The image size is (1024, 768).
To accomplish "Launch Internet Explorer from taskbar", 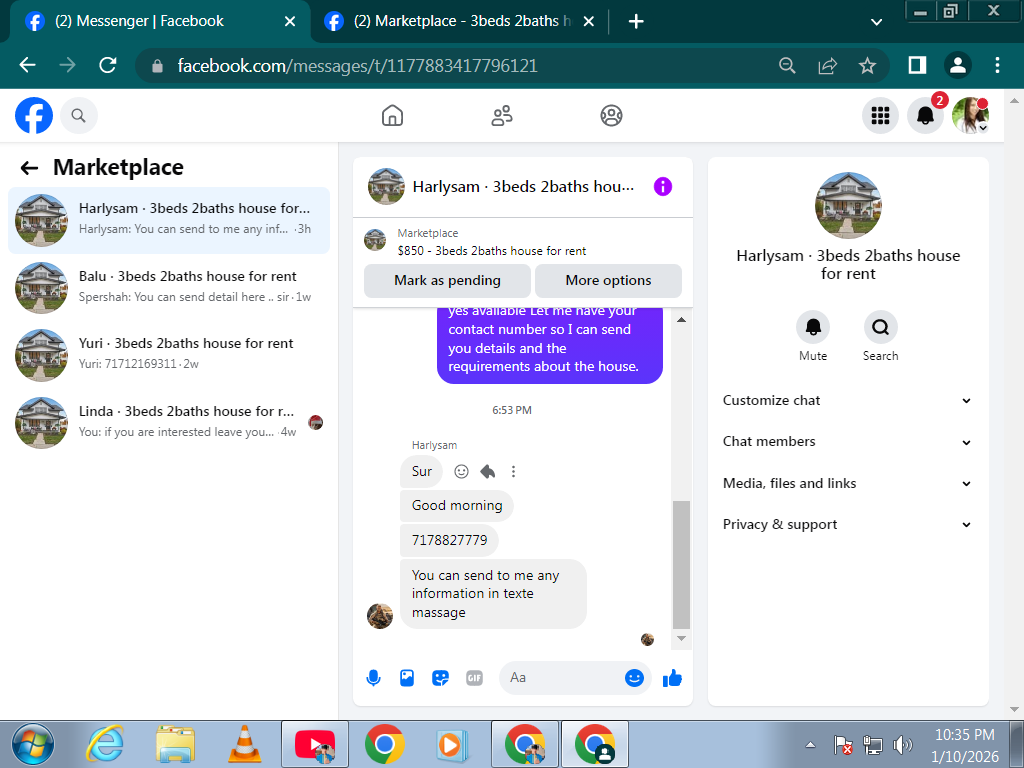I will click(x=105, y=744).
